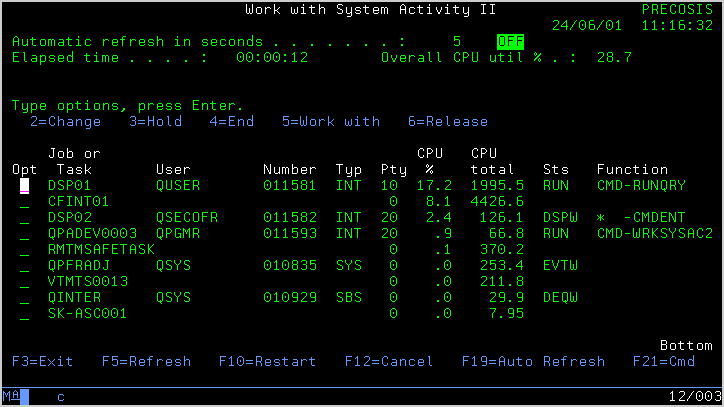This screenshot has height=407, width=724.
Task: Click overall CPU util value 28.7
Action: pyautogui.click(x=614, y=58)
